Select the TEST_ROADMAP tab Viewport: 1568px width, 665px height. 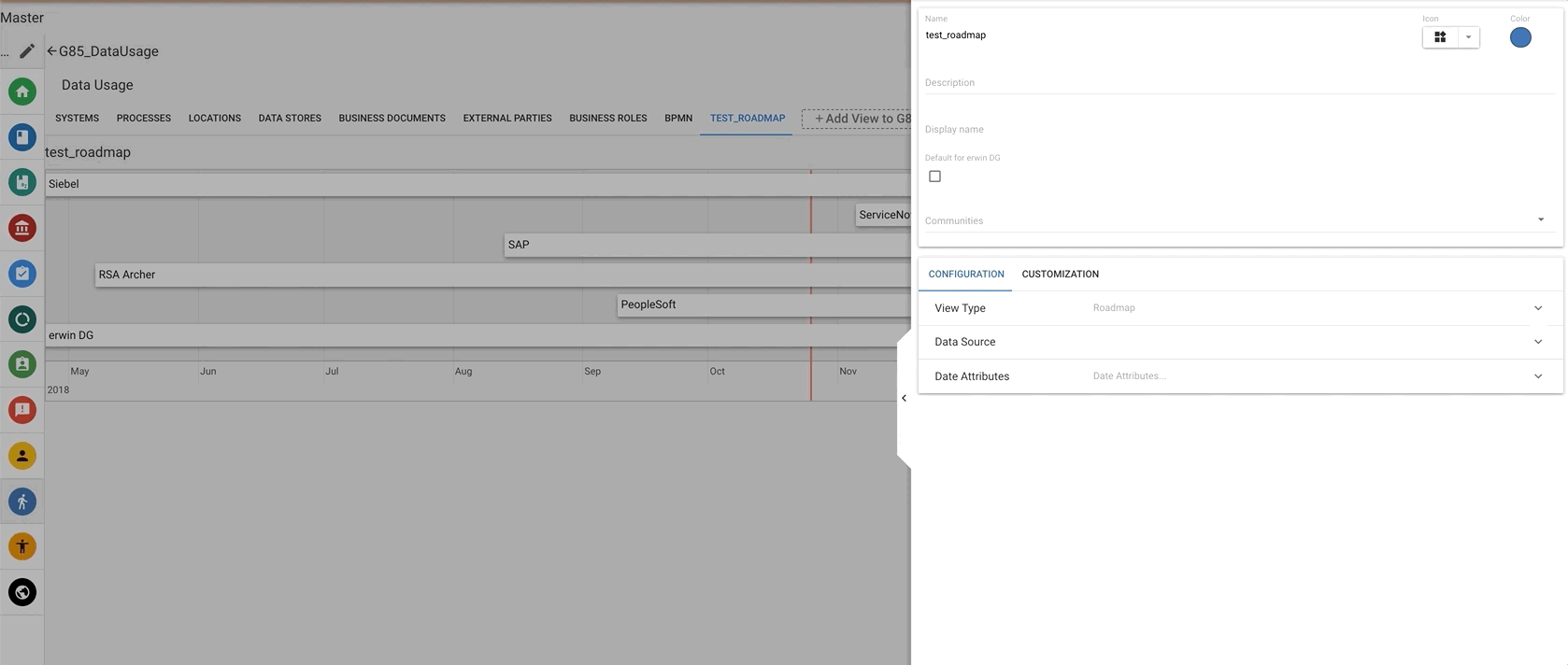pyautogui.click(x=747, y=119)
